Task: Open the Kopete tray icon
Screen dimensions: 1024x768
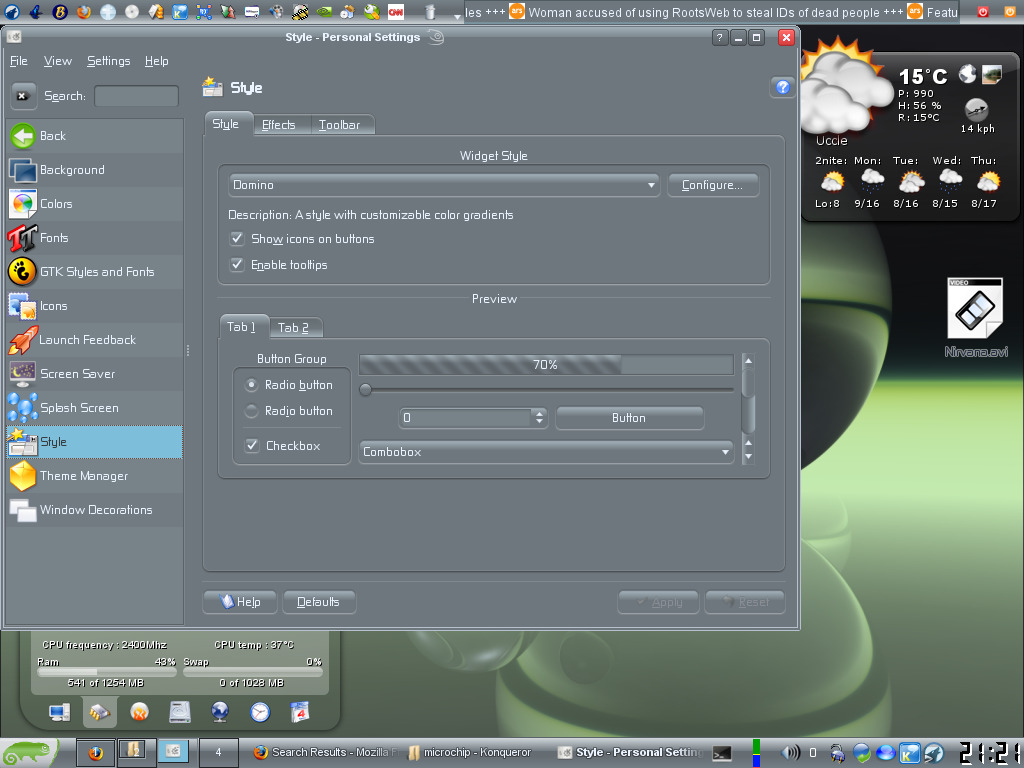Action: coord(909,752)
